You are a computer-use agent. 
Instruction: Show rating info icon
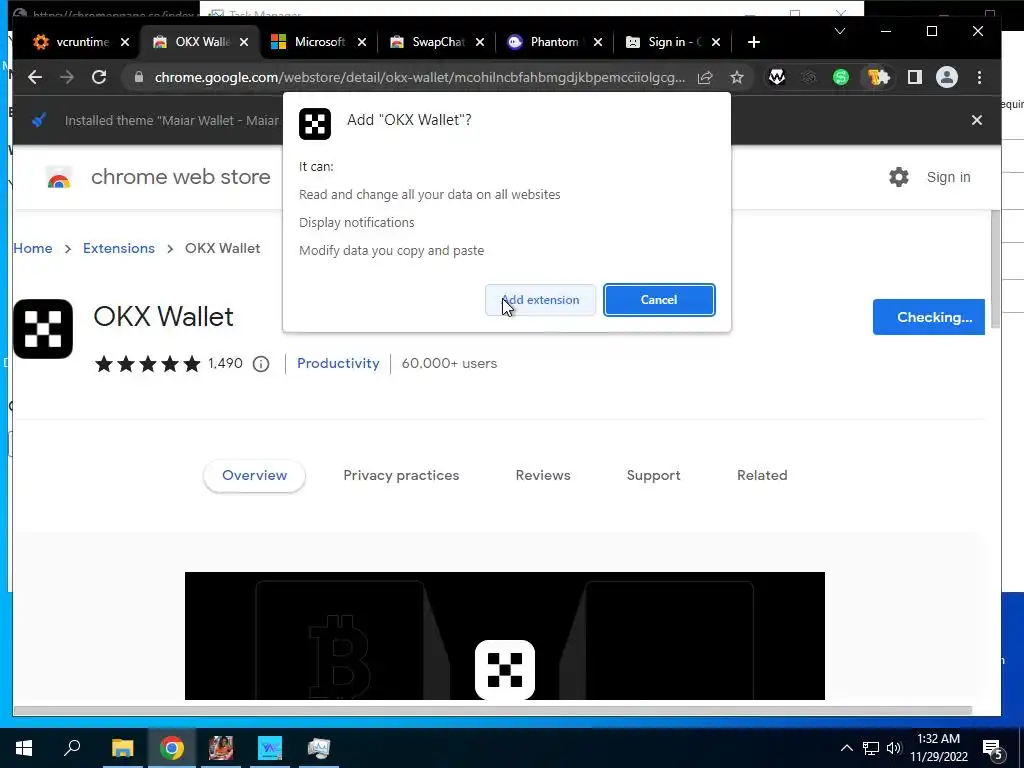261,364
